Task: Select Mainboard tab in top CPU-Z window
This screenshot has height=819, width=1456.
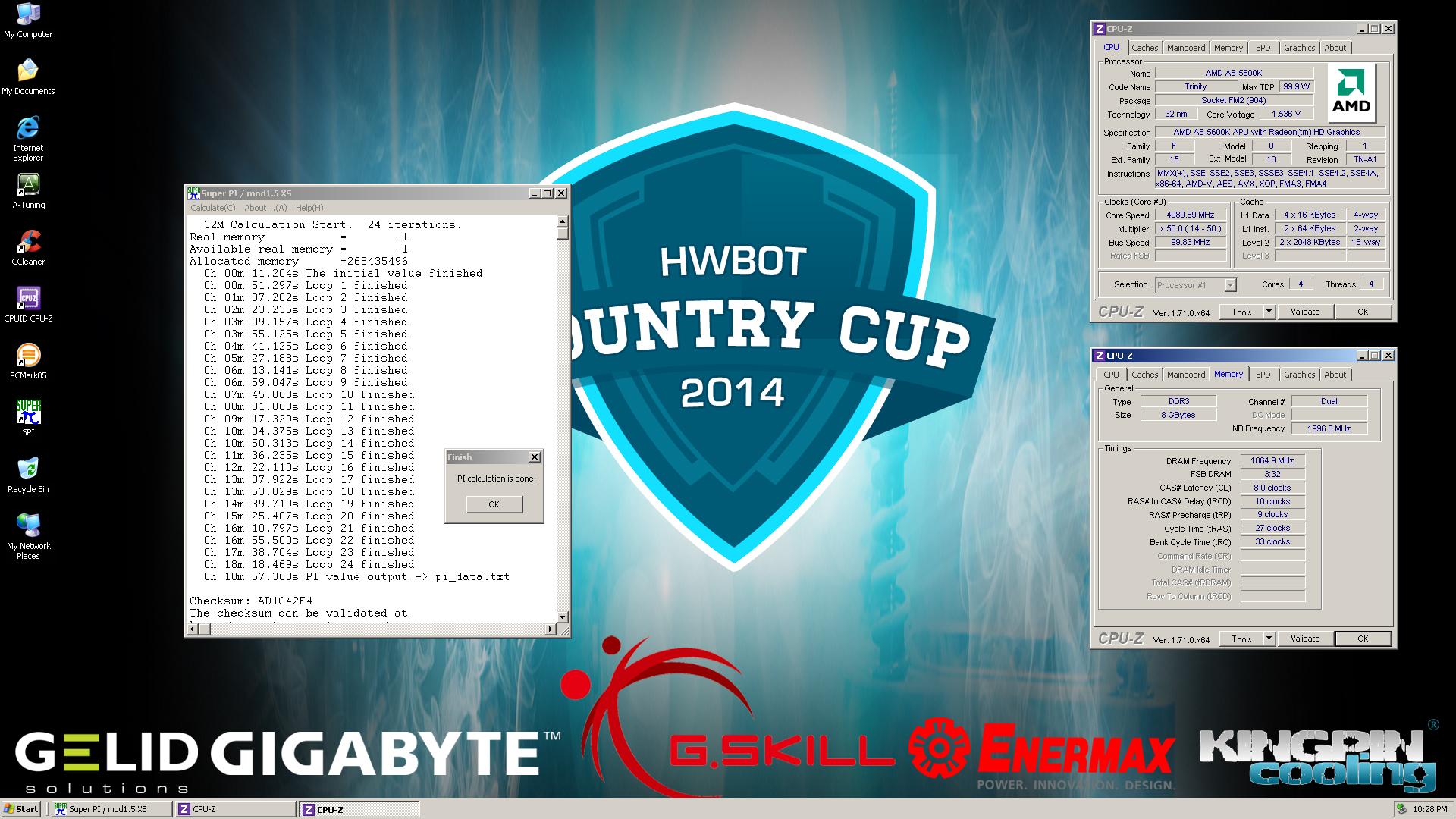Action: 1186,48
